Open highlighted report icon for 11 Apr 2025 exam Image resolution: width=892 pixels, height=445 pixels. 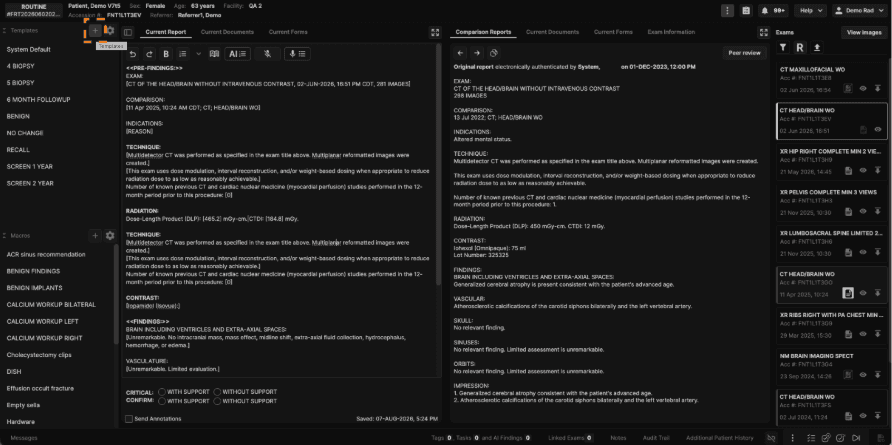point(848,293)
